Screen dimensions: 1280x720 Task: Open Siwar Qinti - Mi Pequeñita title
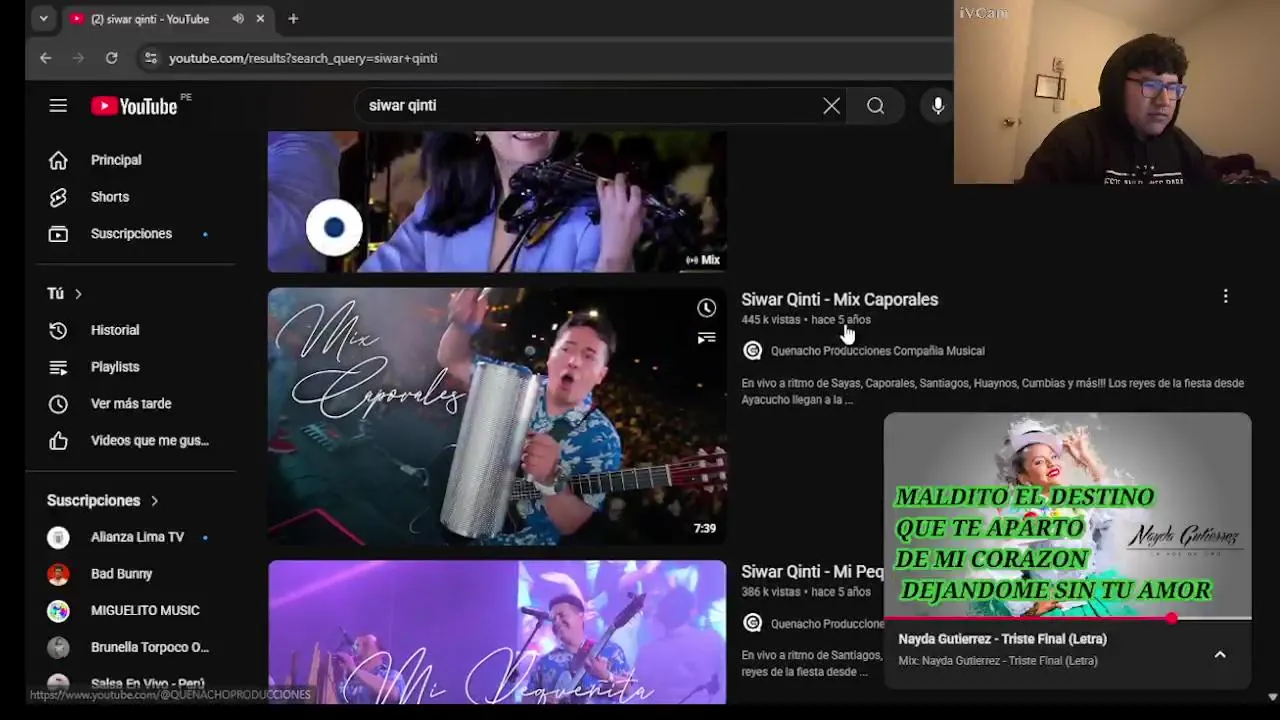coord(812,572)
